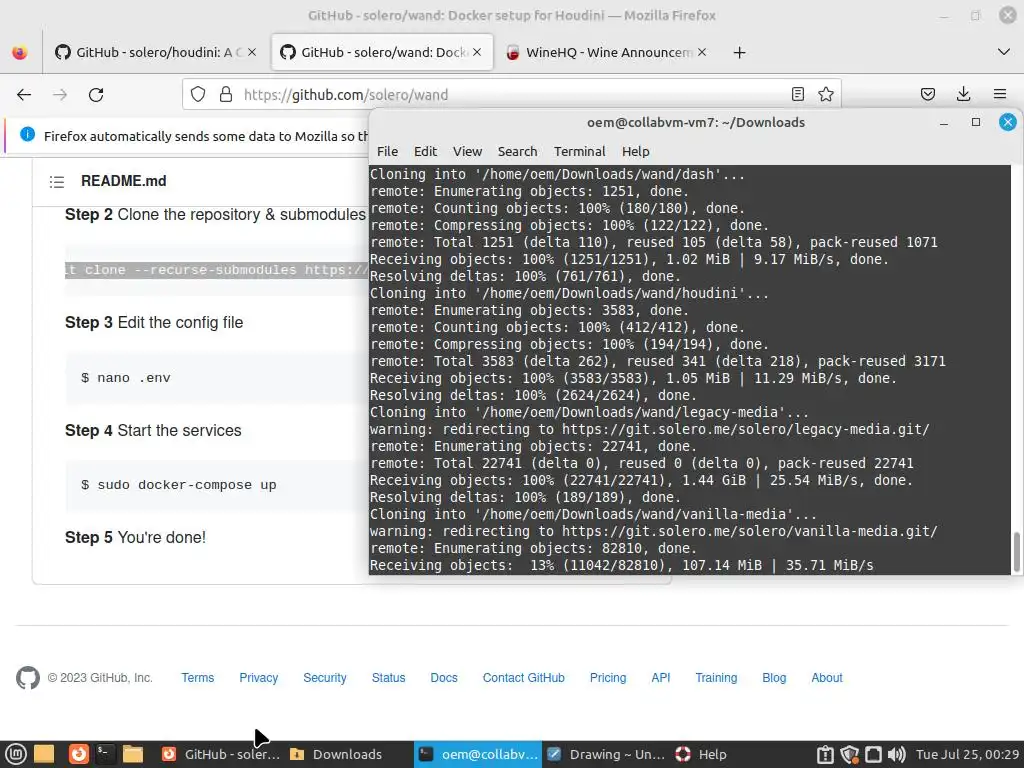Viewport: 1024px width, 768px height.
Task: Close the WineHQ tab
Action: click(x=702, y=52)
